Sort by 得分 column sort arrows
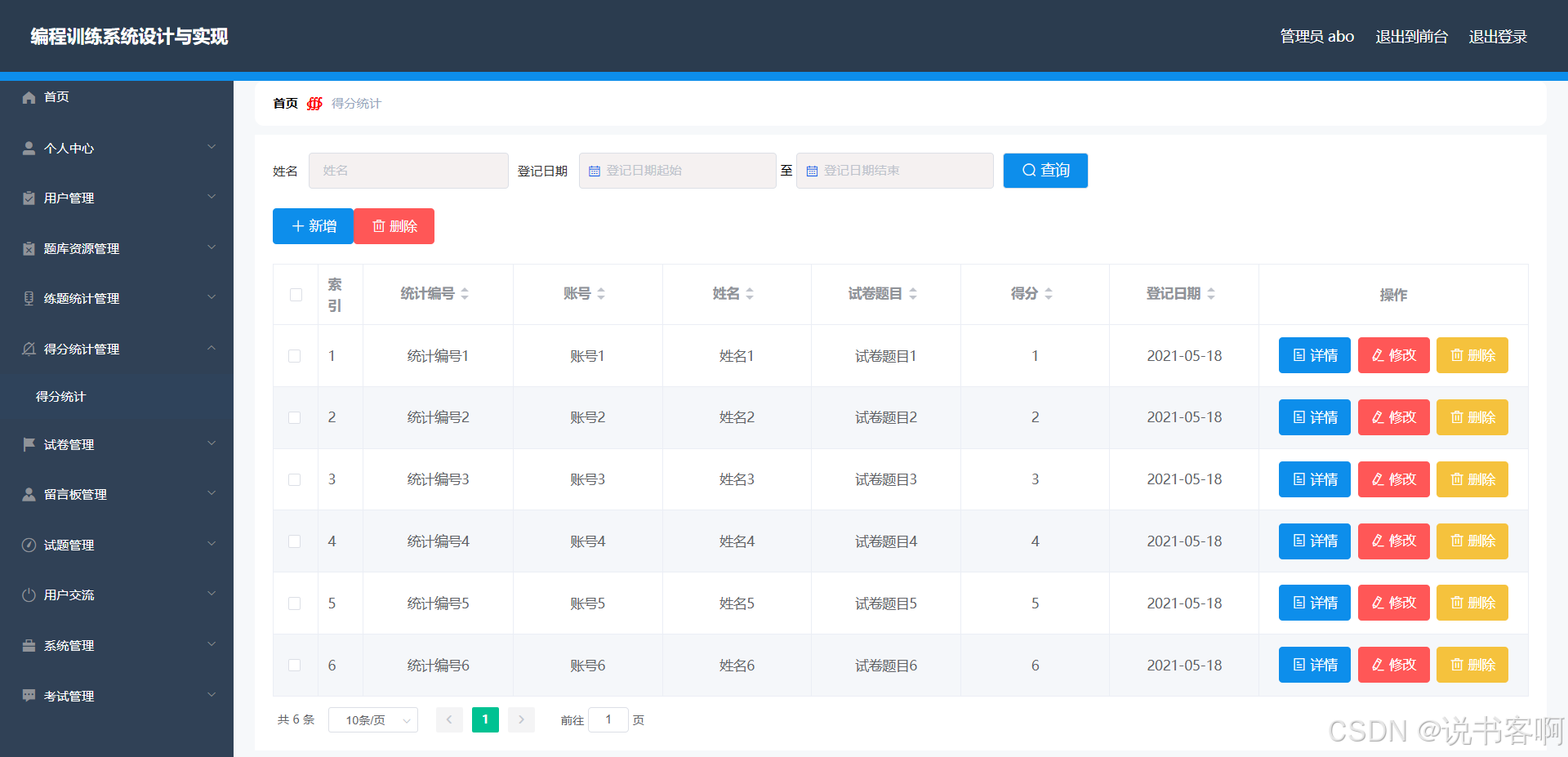The width and height of the screenshot is (1568, 757). coord(1049,294)
